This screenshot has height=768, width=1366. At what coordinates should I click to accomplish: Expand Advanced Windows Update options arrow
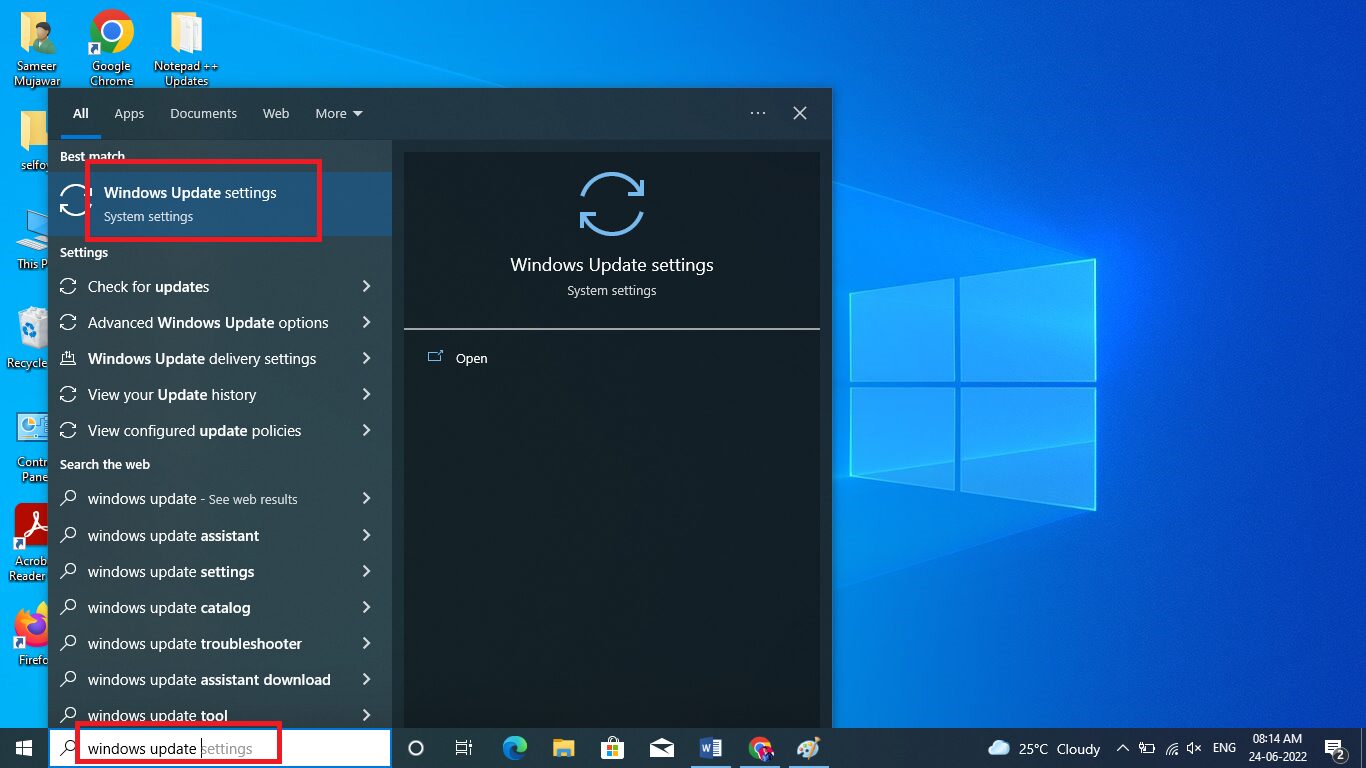[367, 323]
